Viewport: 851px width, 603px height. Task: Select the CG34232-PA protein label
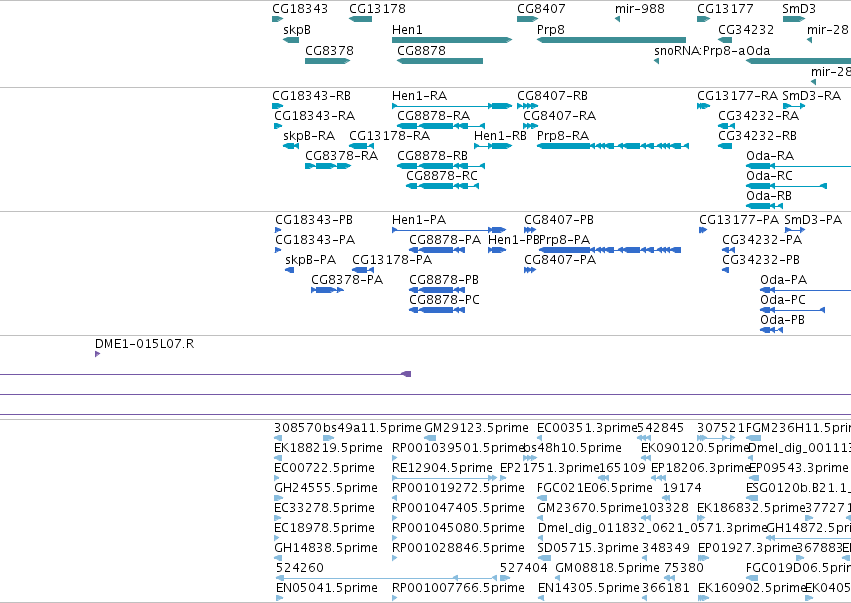[761, 240]
